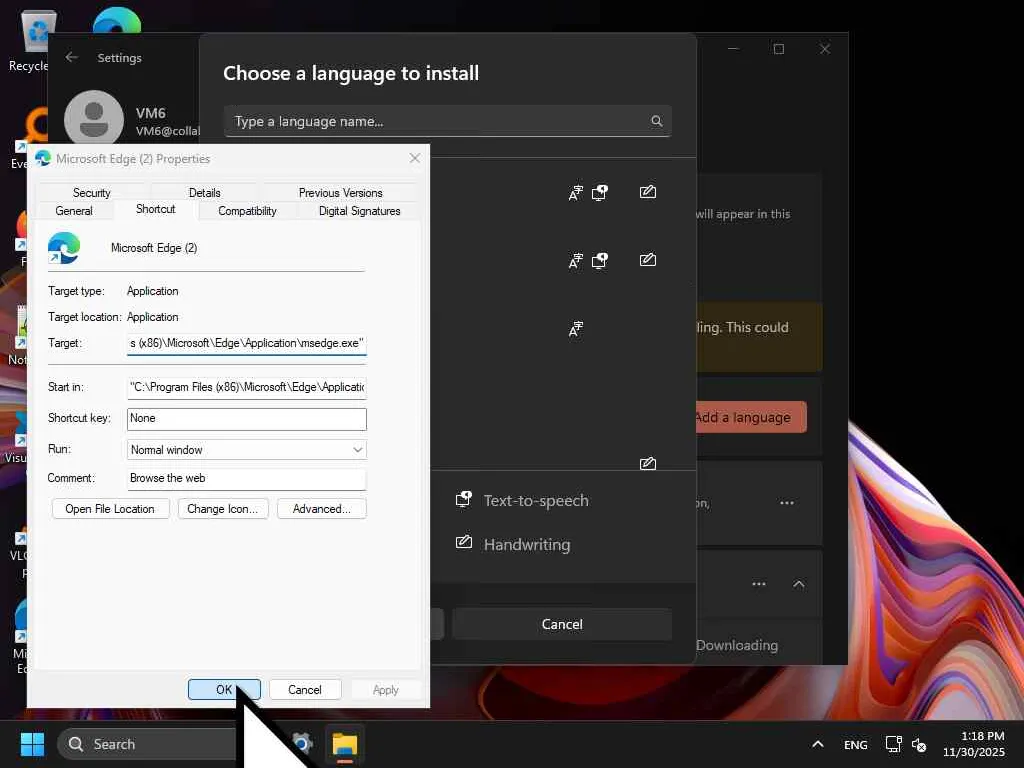The width and height of the screenshot is (1024, 768).
Task: Click the Handwriting legend icon
Action: pos(464,542)
